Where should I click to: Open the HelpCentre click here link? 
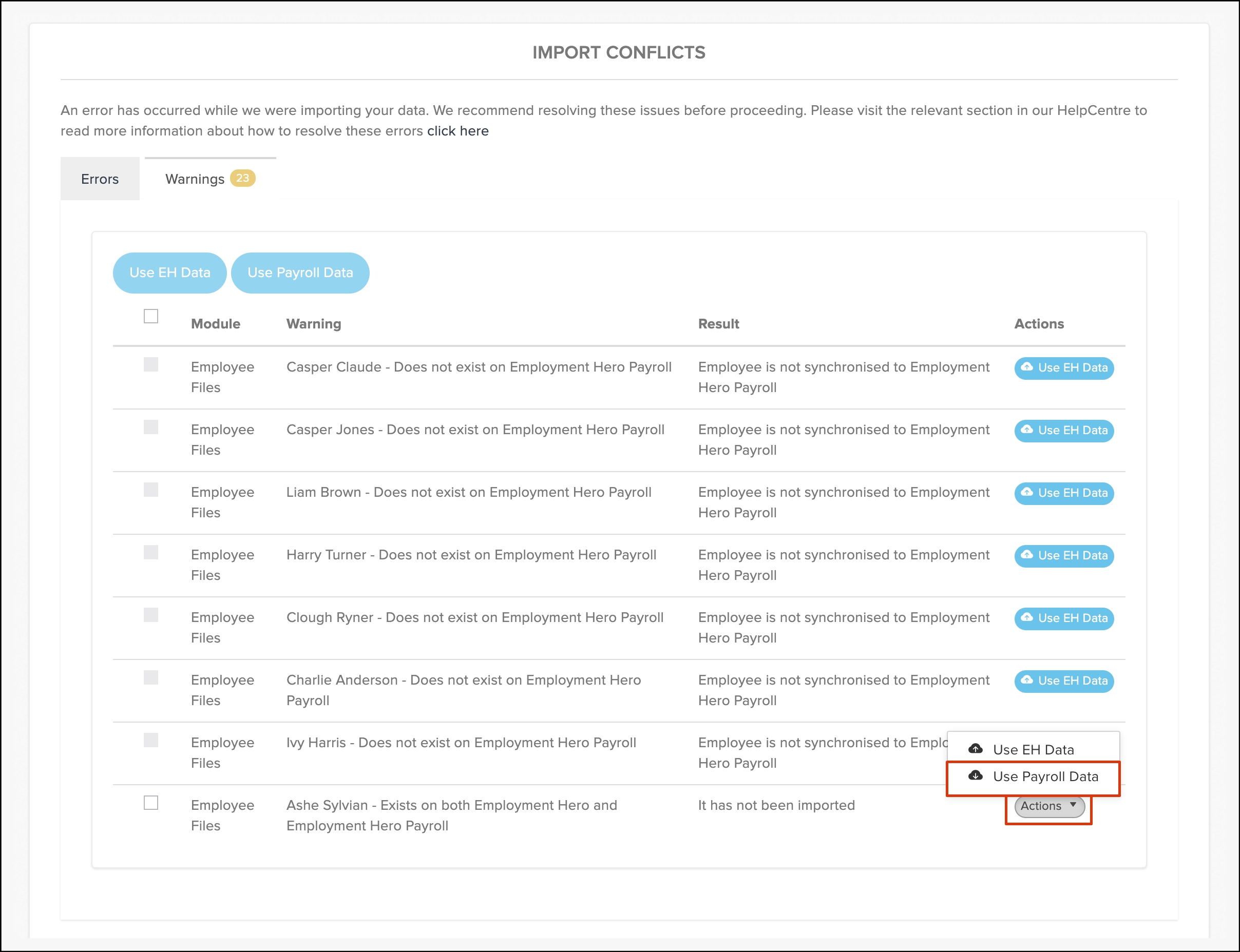(457, 131)
